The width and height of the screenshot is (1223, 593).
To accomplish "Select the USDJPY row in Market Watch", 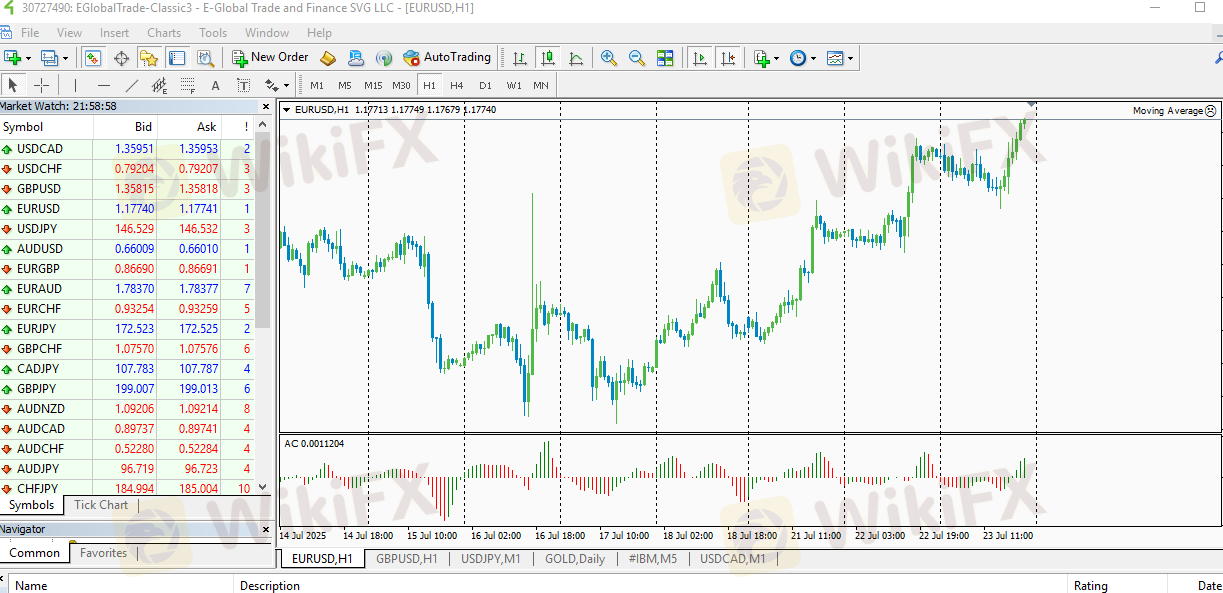I will pos(127,229).
